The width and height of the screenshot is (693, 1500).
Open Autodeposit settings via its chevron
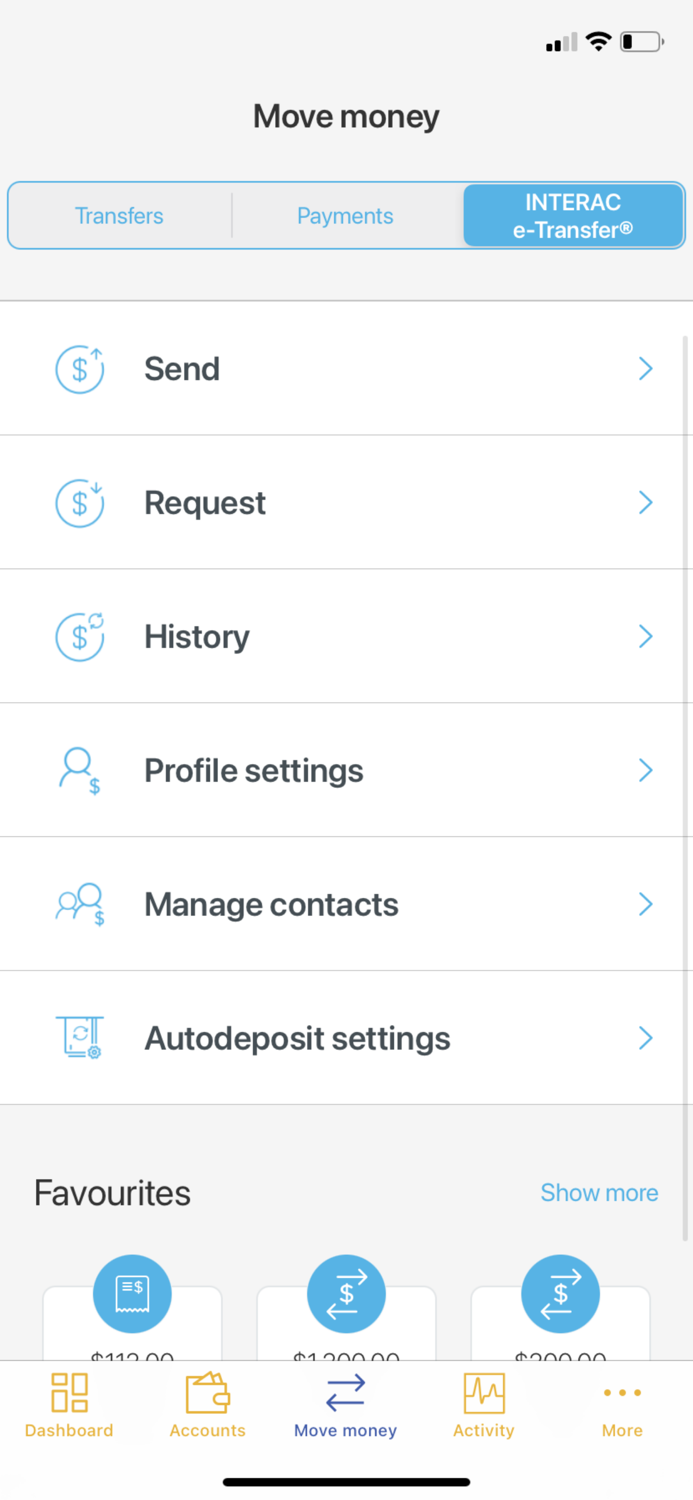point(645,1038)
